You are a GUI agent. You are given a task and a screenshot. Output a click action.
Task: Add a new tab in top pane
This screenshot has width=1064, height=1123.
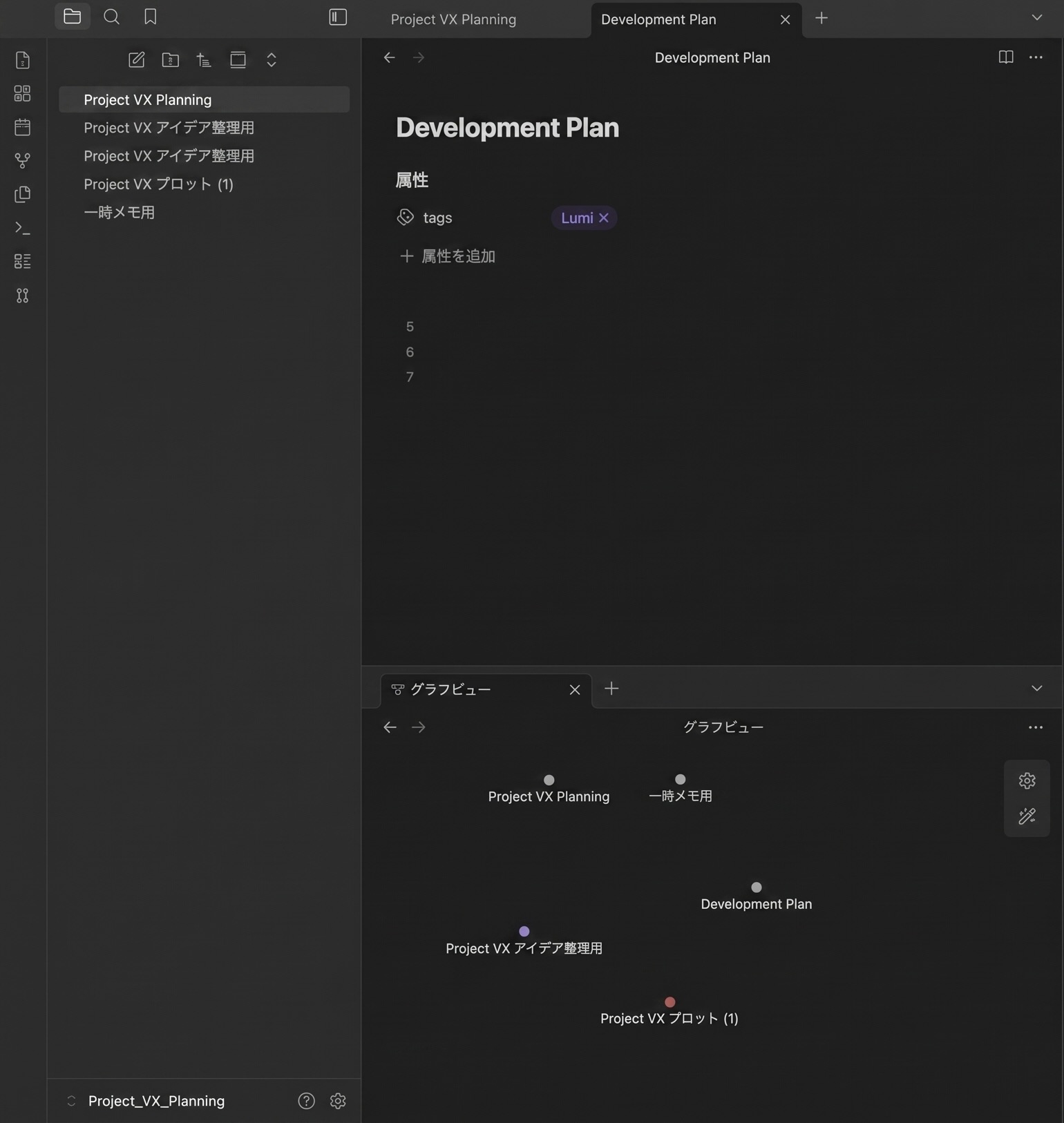coord(821,19)
